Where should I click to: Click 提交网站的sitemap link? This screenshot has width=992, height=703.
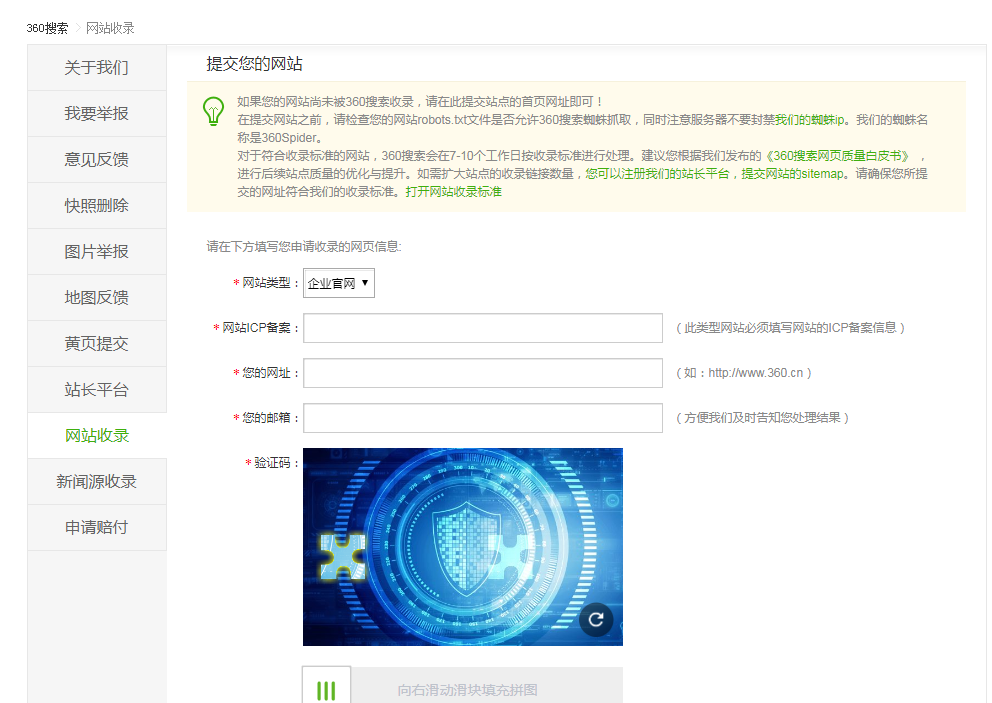point(792,173)
